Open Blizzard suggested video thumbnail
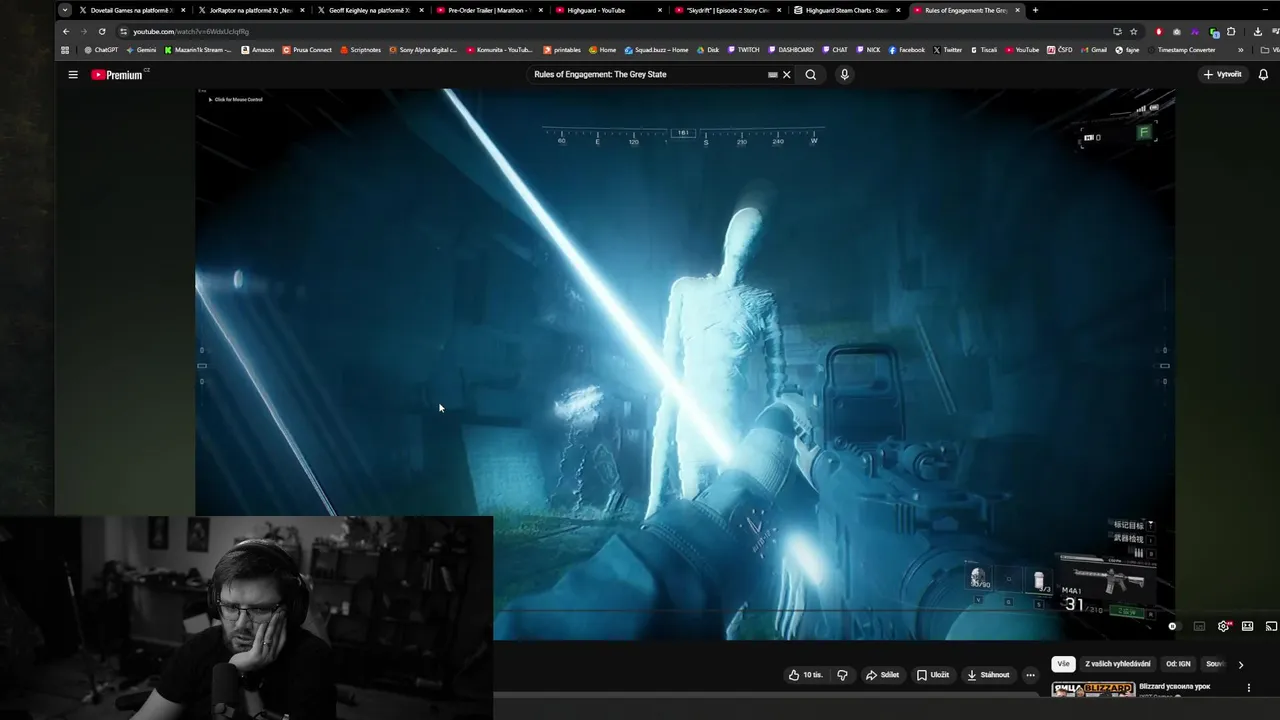This screenshot has width=1280, height=720. [x=1093, y=689]
